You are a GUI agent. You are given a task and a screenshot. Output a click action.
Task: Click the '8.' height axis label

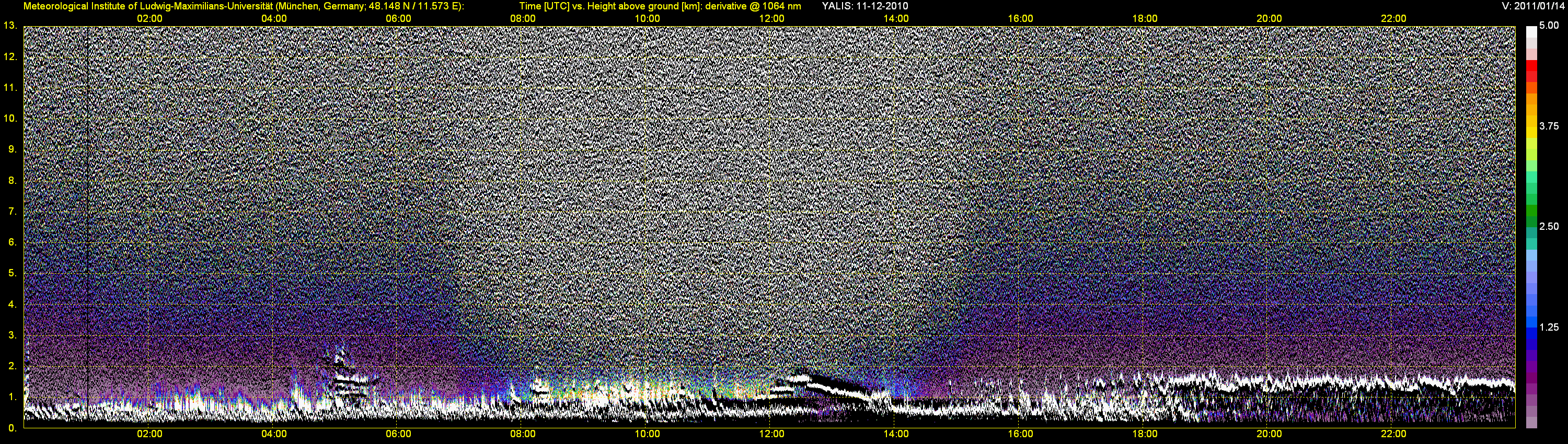pos(13,180)
